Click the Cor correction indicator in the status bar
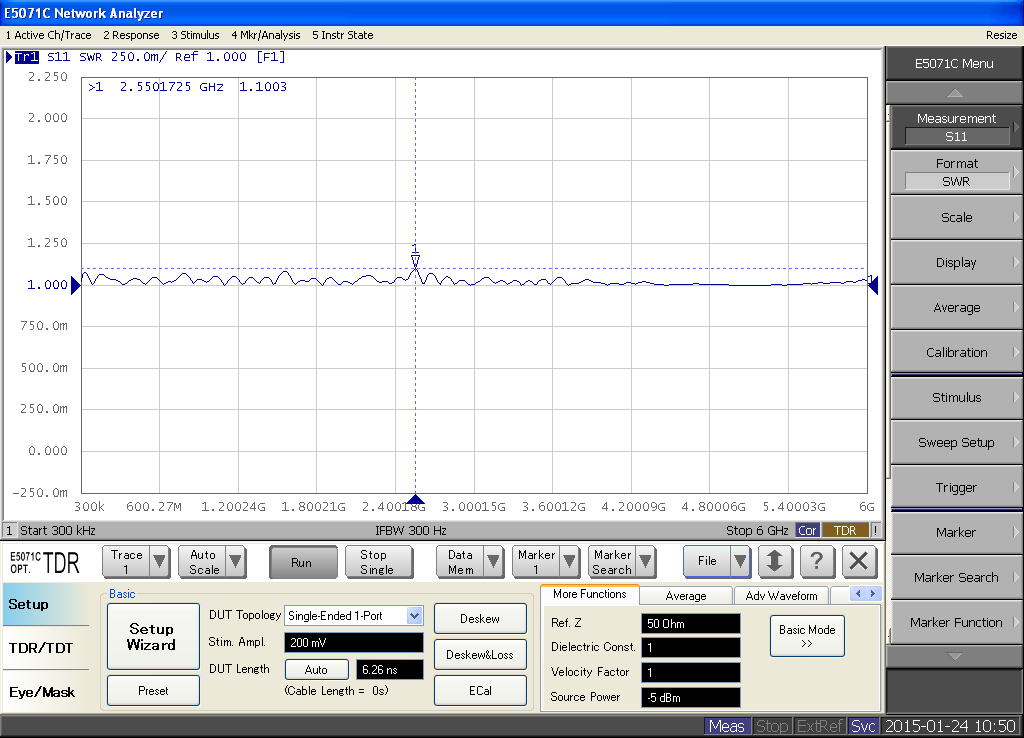 coord(807,530)
